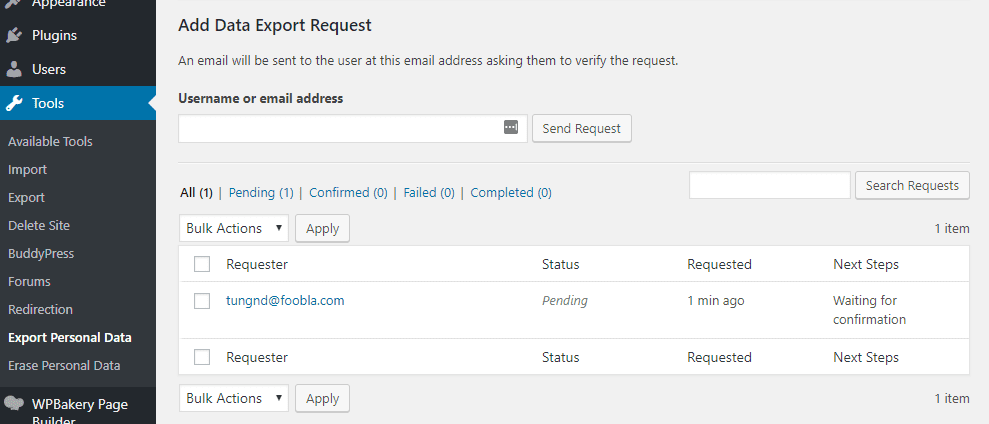
Task: Click the Users person icon
Action: point(14,70)
